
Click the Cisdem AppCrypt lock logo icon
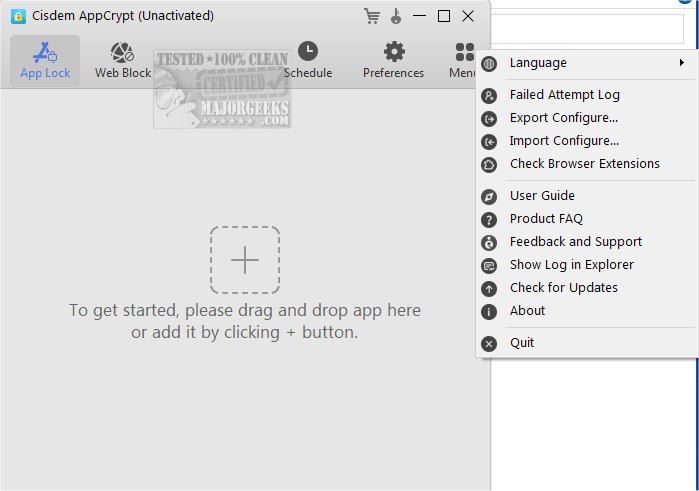coord(18,17)
